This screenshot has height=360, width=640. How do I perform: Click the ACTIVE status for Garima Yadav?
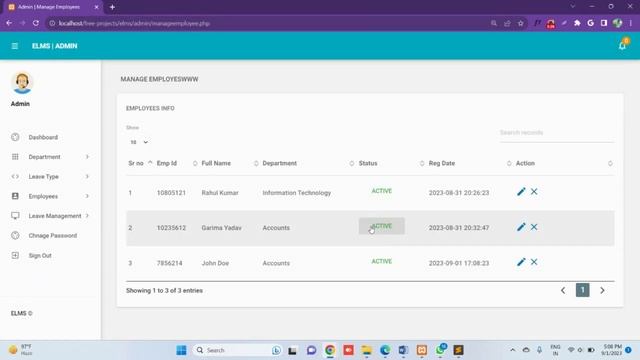382,226
